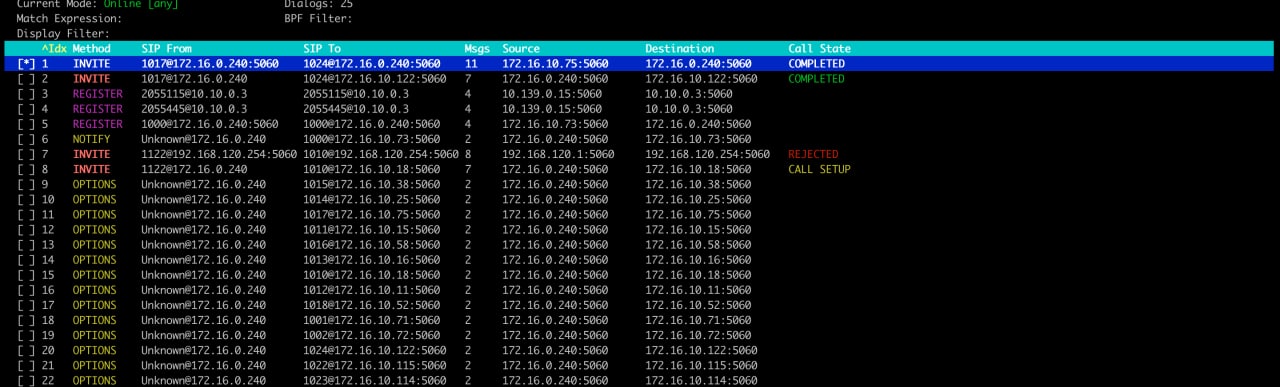Click the Match Expression label
Image resolution: width=1280 pixels, height=387 pixels.
click(69, 18)
